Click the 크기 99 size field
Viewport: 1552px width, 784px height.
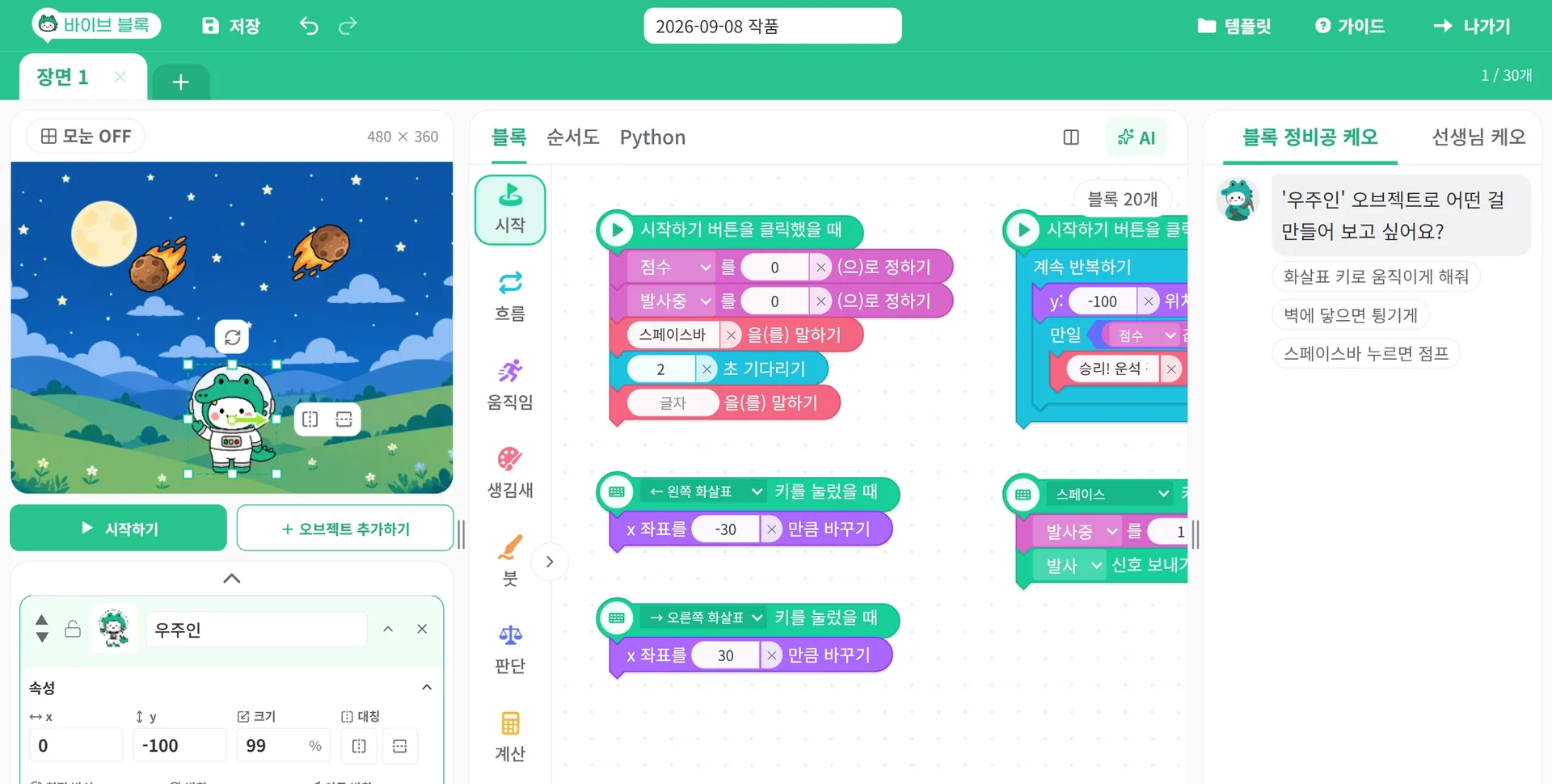point(283,745)
